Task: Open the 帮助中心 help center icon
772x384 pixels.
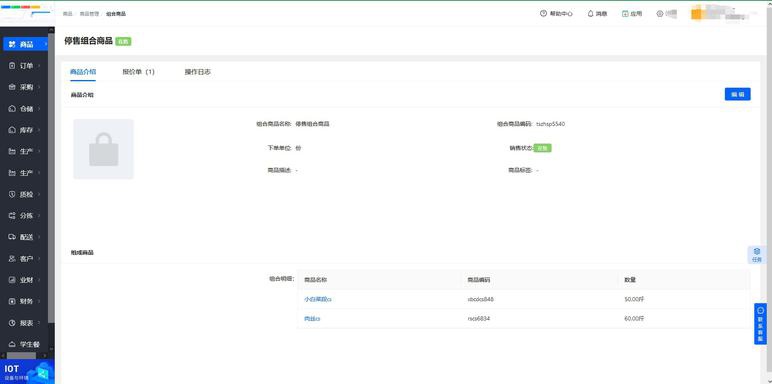Action: coord(544,14)
